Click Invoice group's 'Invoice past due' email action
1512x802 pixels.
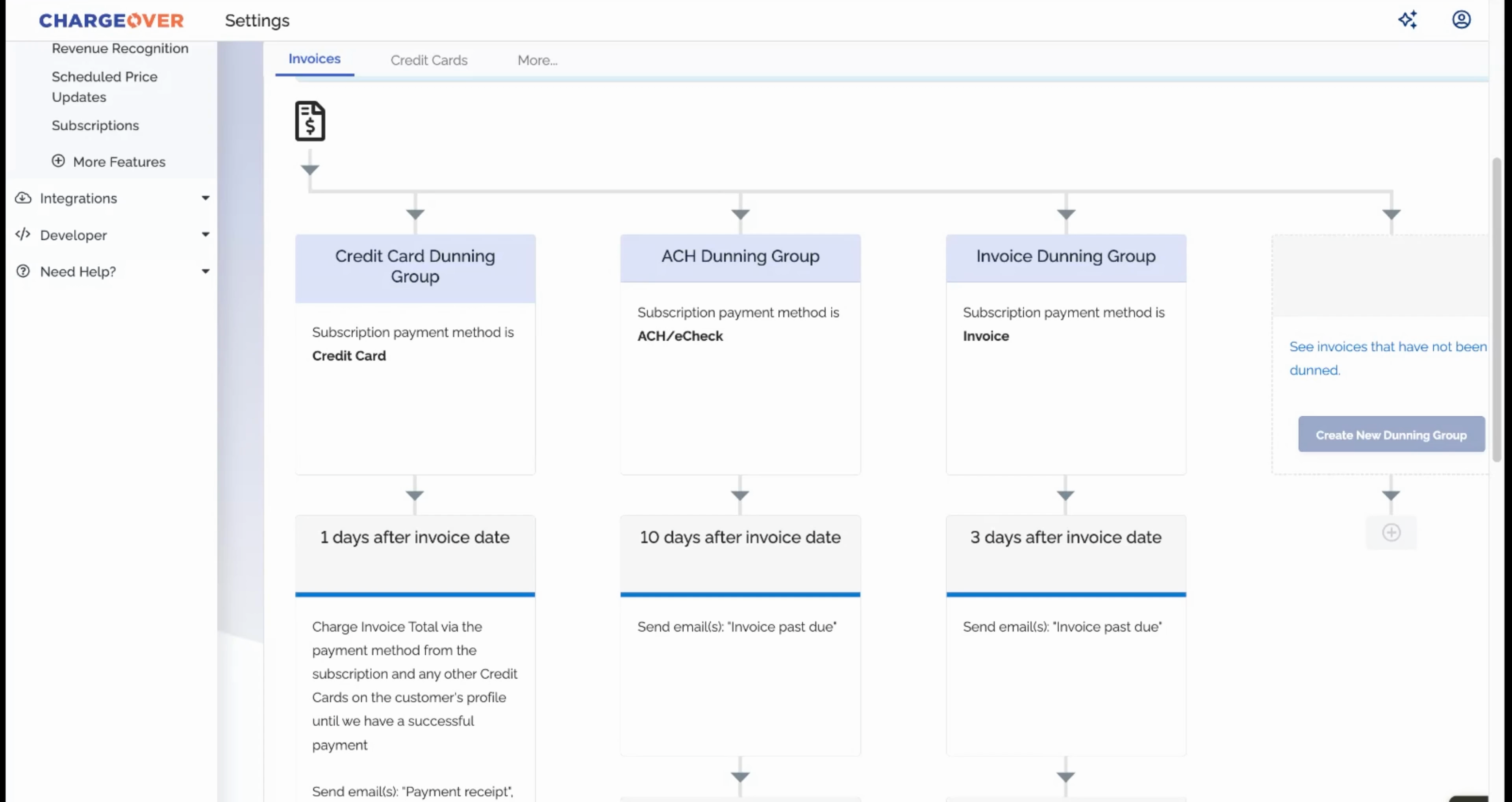click(x=1062, y=627)
